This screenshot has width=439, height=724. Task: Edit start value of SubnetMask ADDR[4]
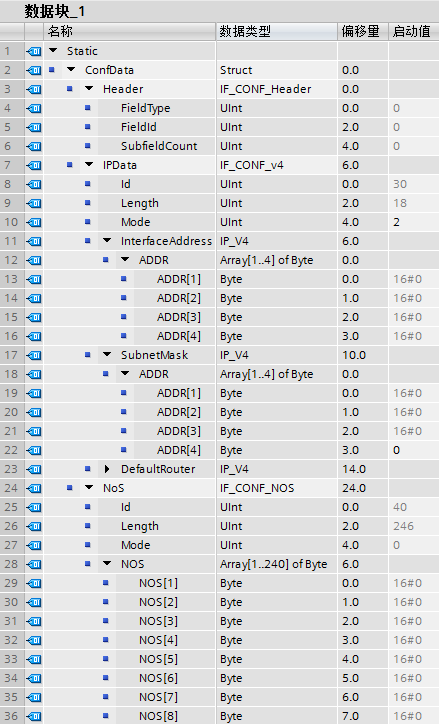414,450
